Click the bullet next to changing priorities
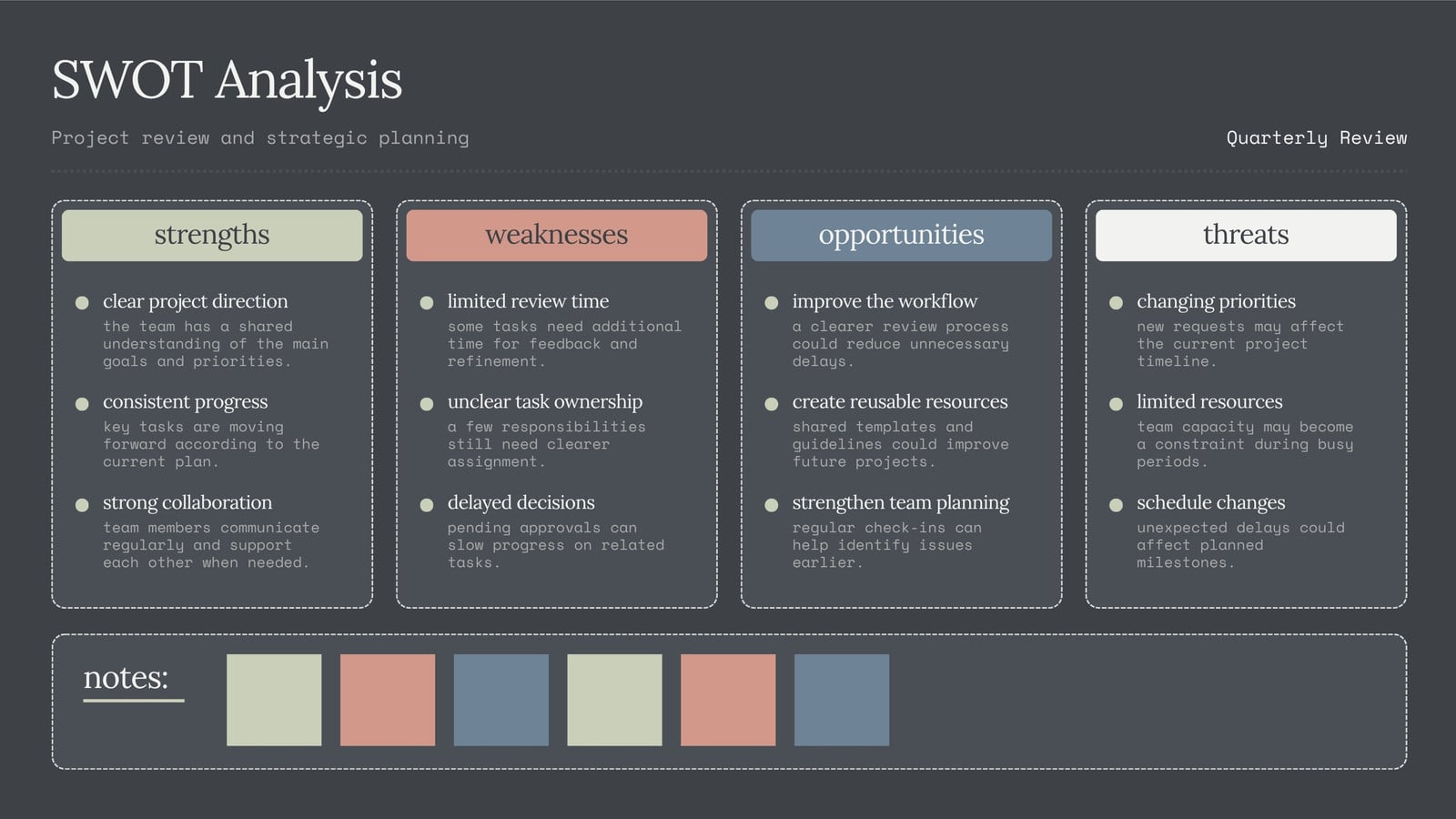The height and width of the screenshot is (819, 1456). point(1116,302)
